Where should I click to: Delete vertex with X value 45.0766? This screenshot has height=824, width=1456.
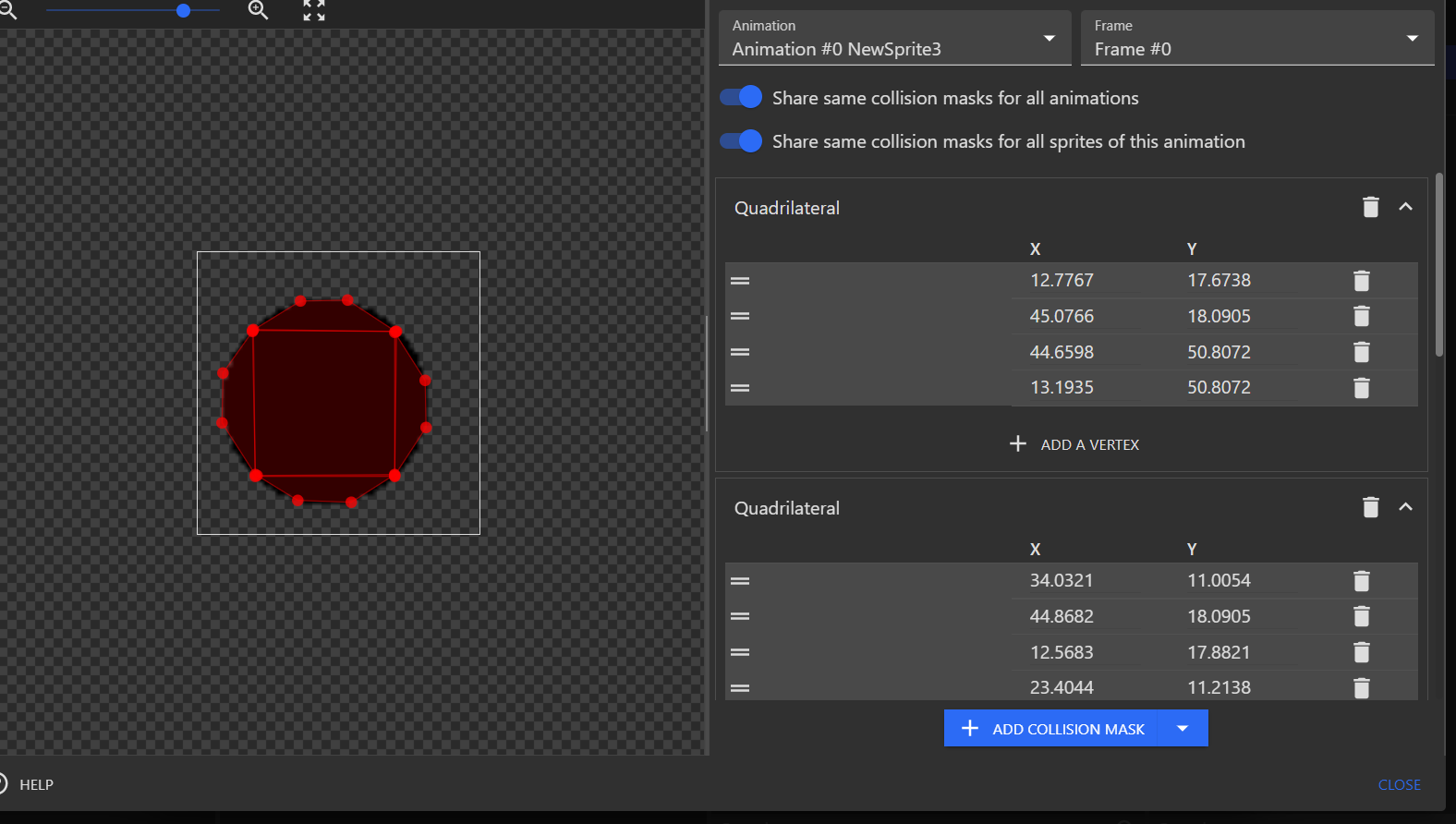(x=1361, y=316)
